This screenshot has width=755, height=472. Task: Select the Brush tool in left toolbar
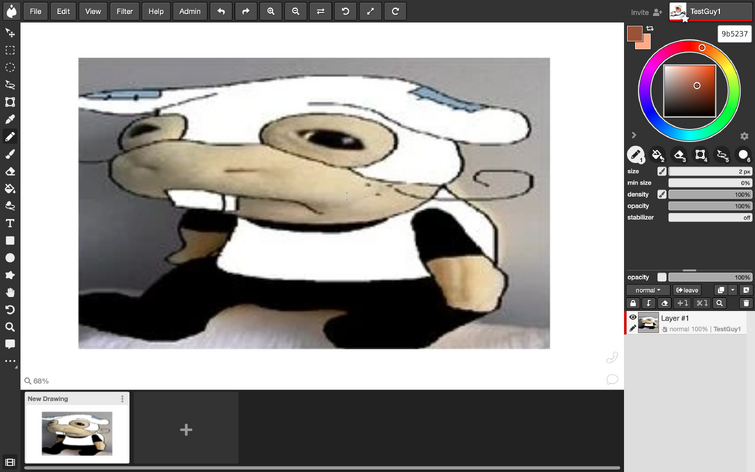(x=10, y=154)
